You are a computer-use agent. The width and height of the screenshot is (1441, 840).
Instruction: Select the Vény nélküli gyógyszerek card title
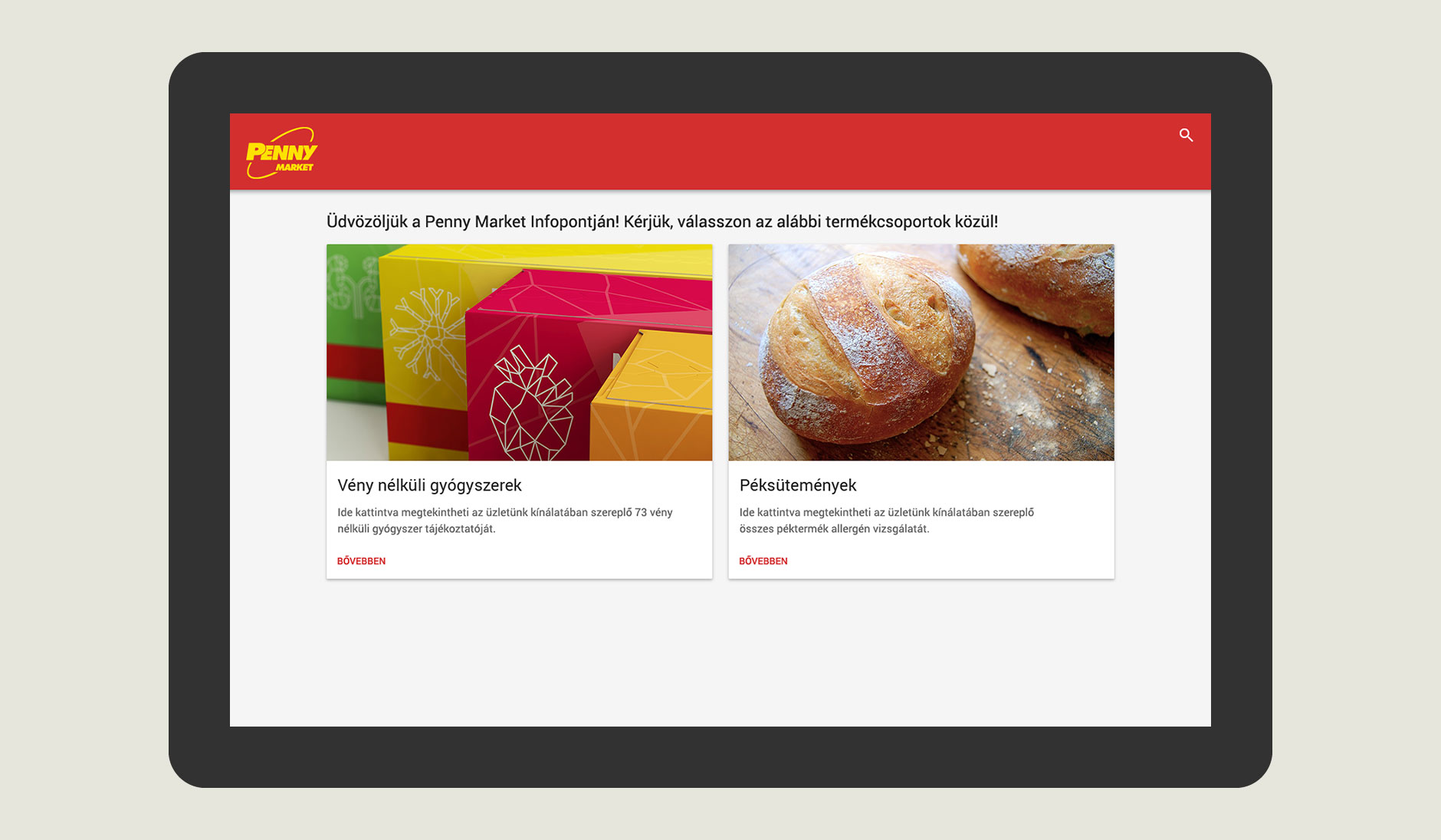tap(429, 485)
